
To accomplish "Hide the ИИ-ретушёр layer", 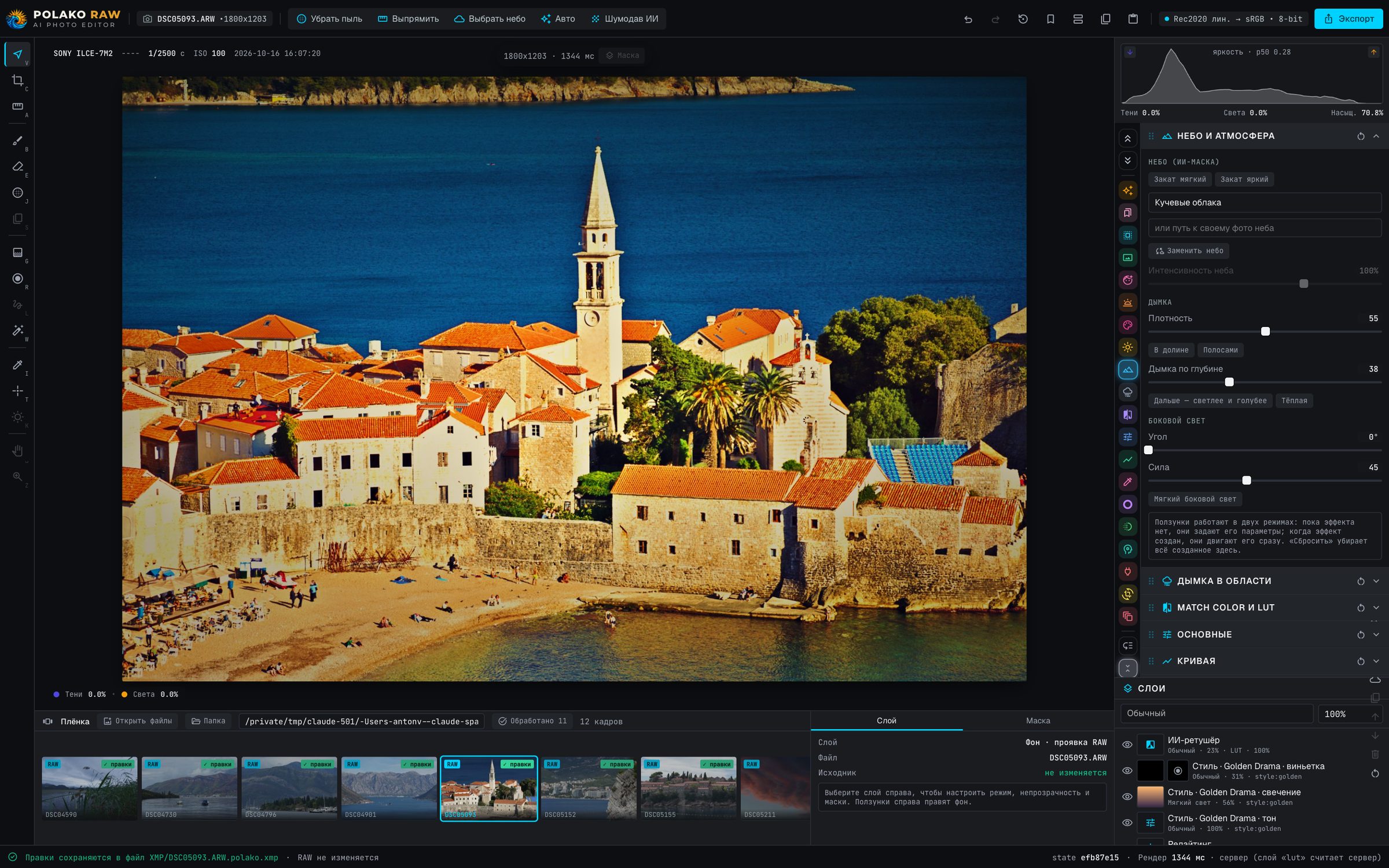I will coord(1127,745).
